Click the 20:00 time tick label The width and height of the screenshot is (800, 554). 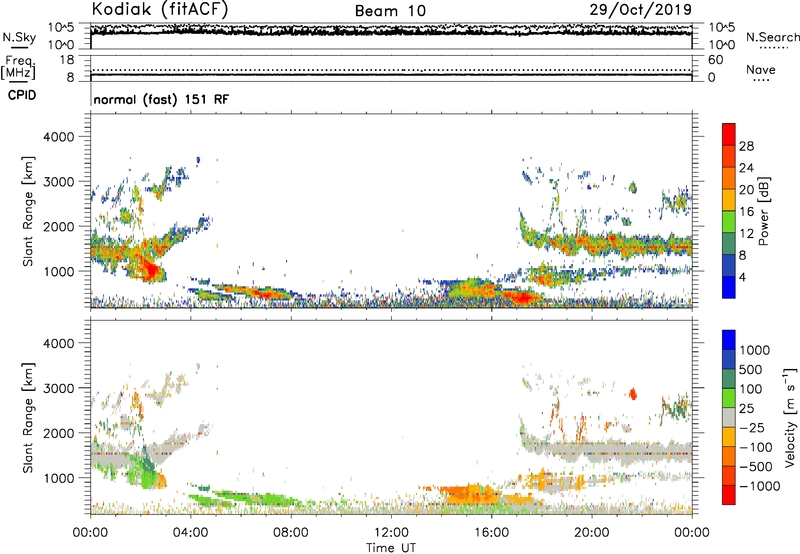coord(591,533)
